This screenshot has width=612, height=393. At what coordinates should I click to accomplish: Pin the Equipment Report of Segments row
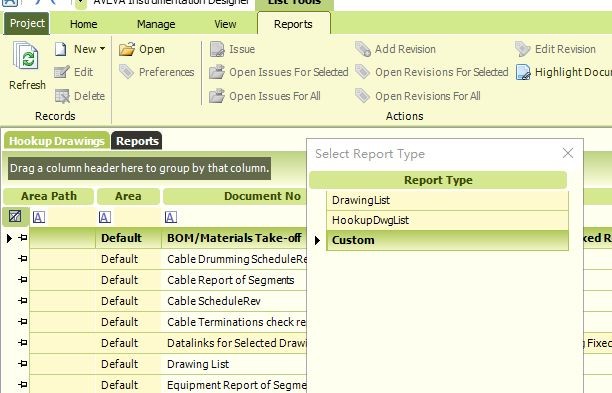[23, 385]
